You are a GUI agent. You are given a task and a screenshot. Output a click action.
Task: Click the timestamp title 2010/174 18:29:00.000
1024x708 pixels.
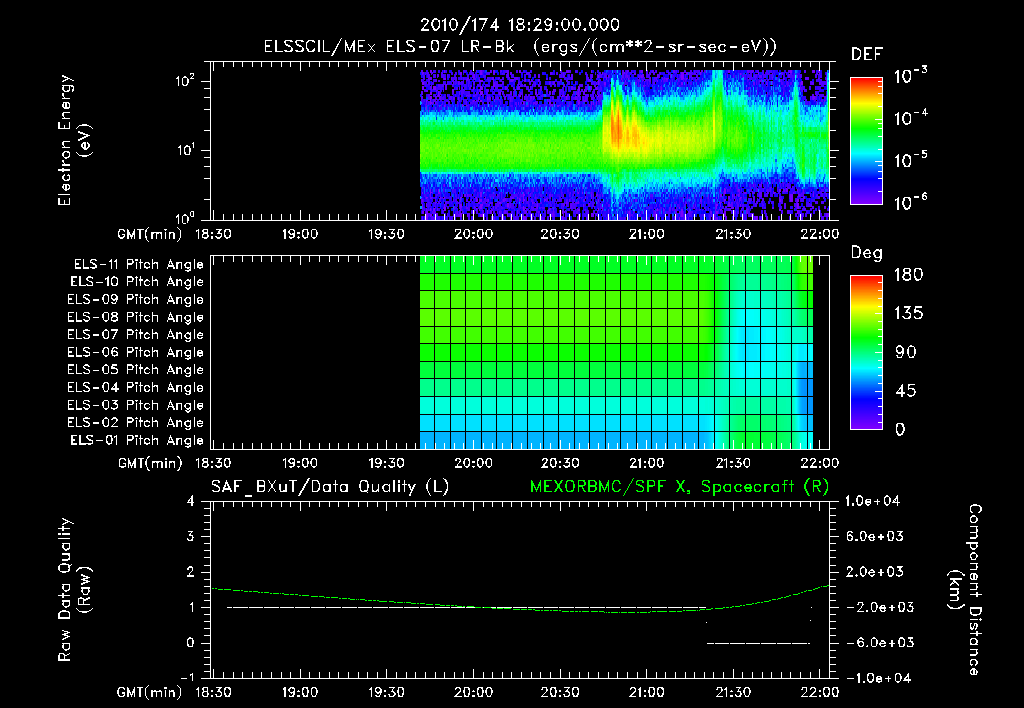point(520,25)
